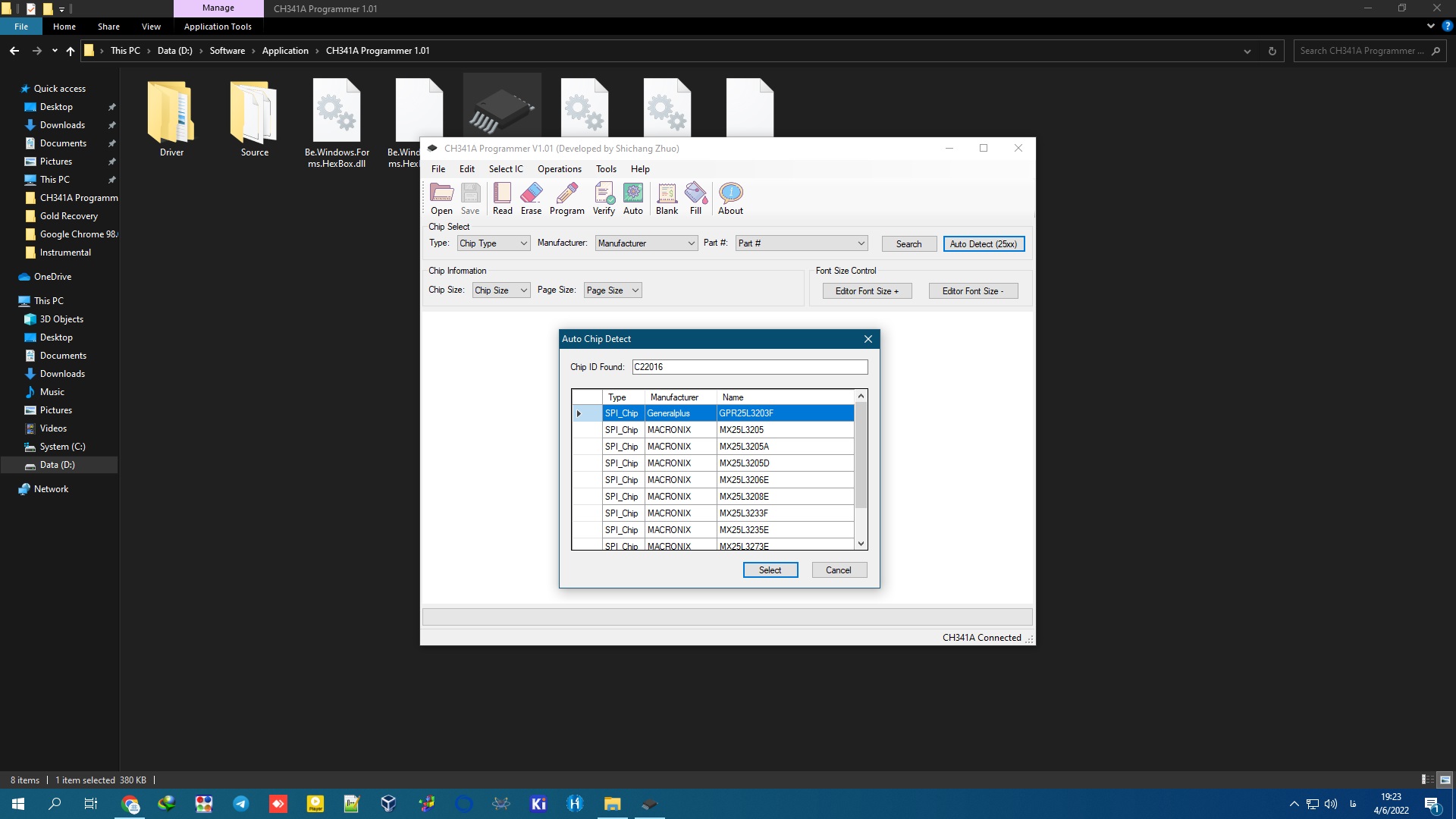Select Data (D:) in navigation pane
1456x819 pixels.
click(58, 465)
